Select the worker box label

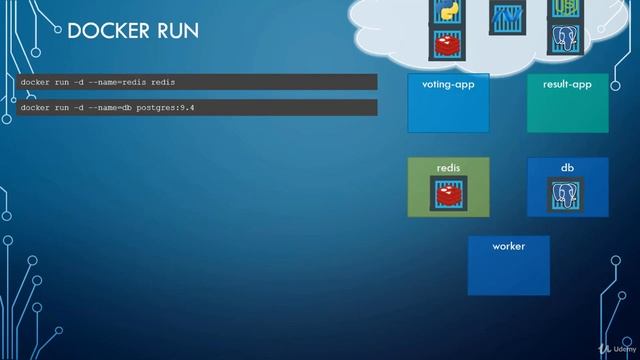pyautogui.click(x=509, y=246)
